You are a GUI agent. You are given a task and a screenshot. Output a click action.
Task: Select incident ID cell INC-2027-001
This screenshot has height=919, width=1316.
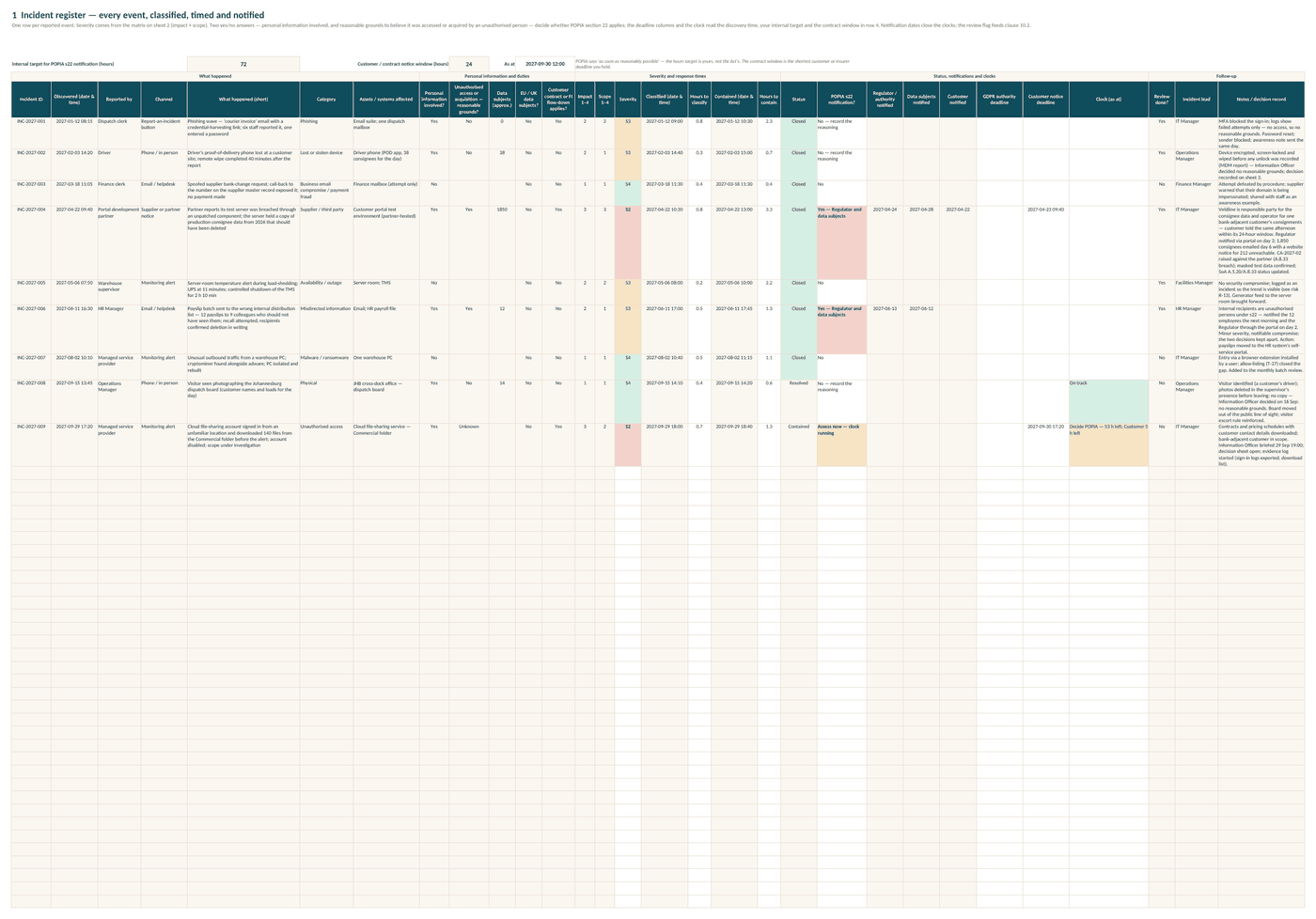[x=31, y=132]
